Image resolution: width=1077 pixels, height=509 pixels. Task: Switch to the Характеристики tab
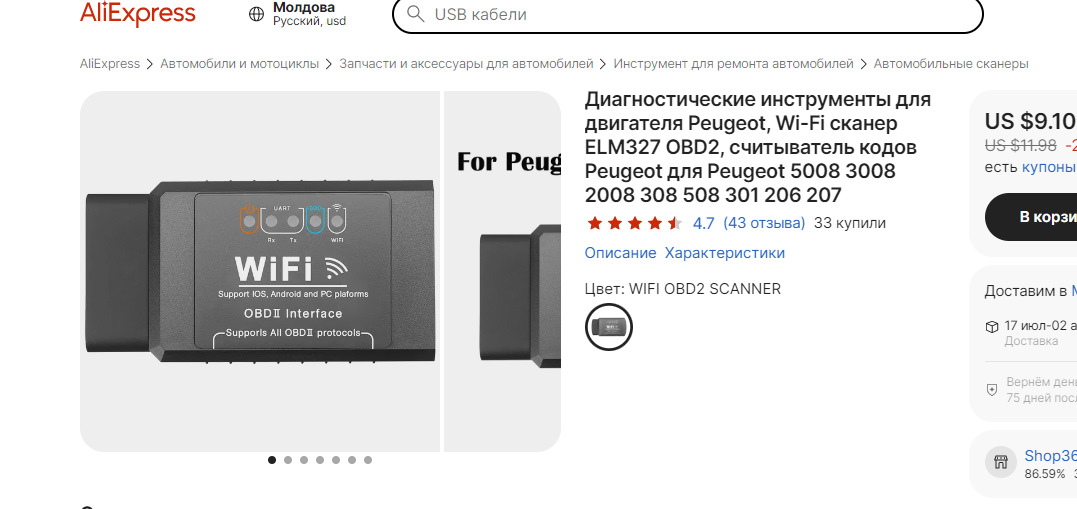(x=725, y=253)
